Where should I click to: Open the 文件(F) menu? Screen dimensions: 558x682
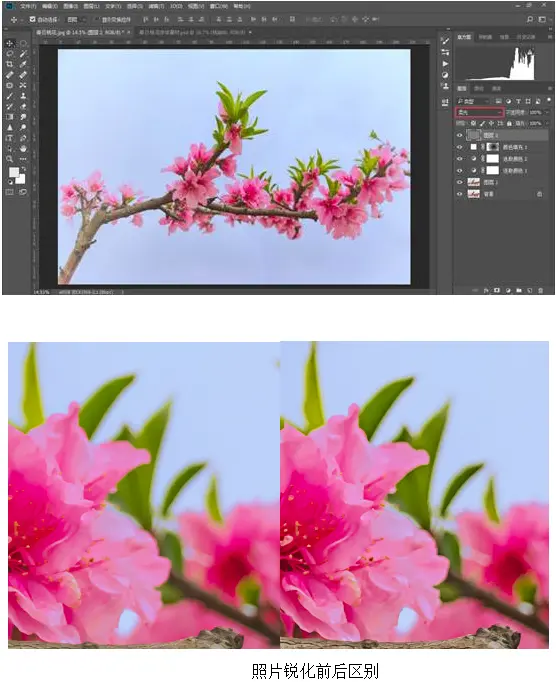(27, 7)
